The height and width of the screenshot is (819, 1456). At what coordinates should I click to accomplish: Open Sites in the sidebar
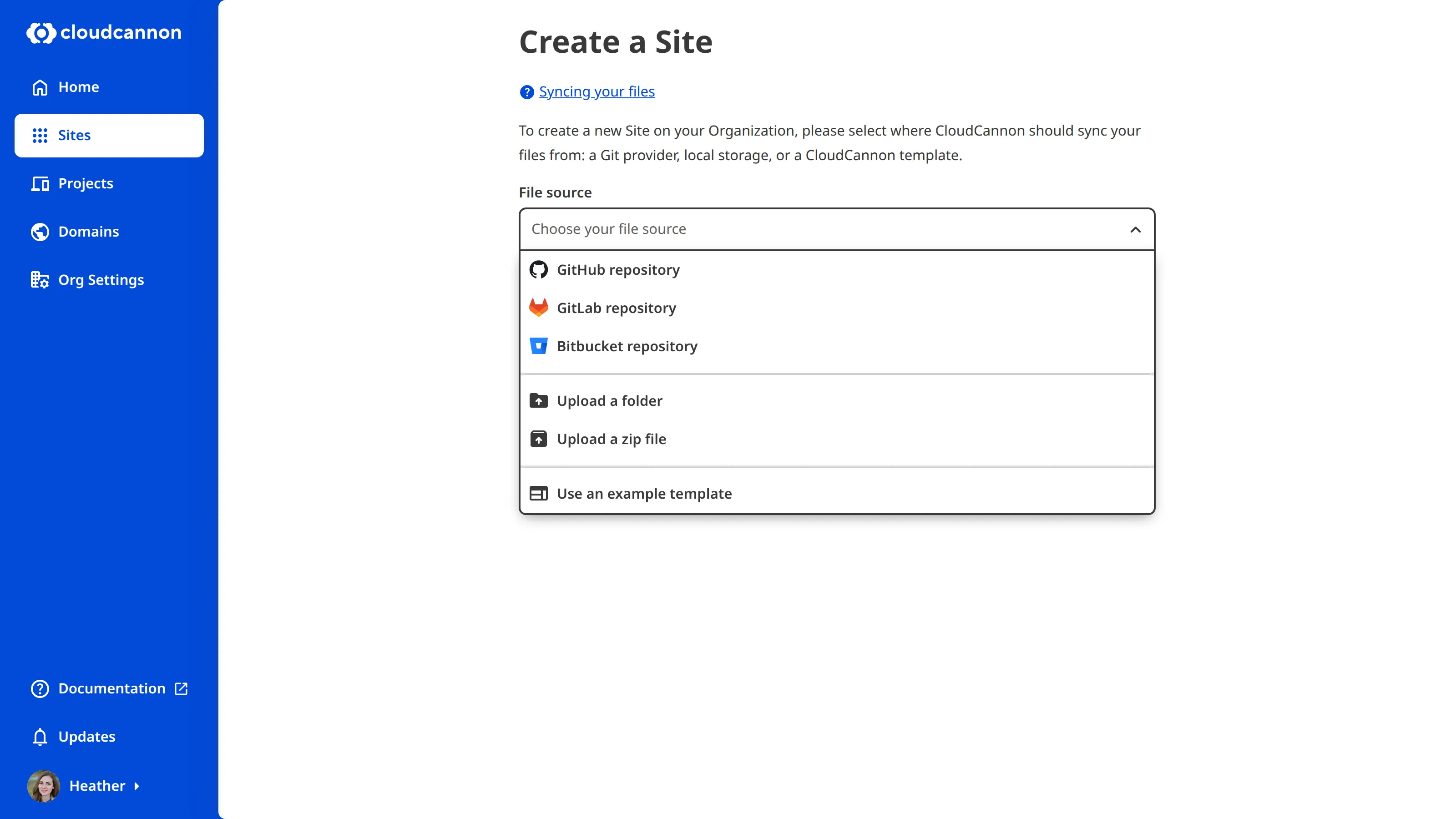pos(109,135)
